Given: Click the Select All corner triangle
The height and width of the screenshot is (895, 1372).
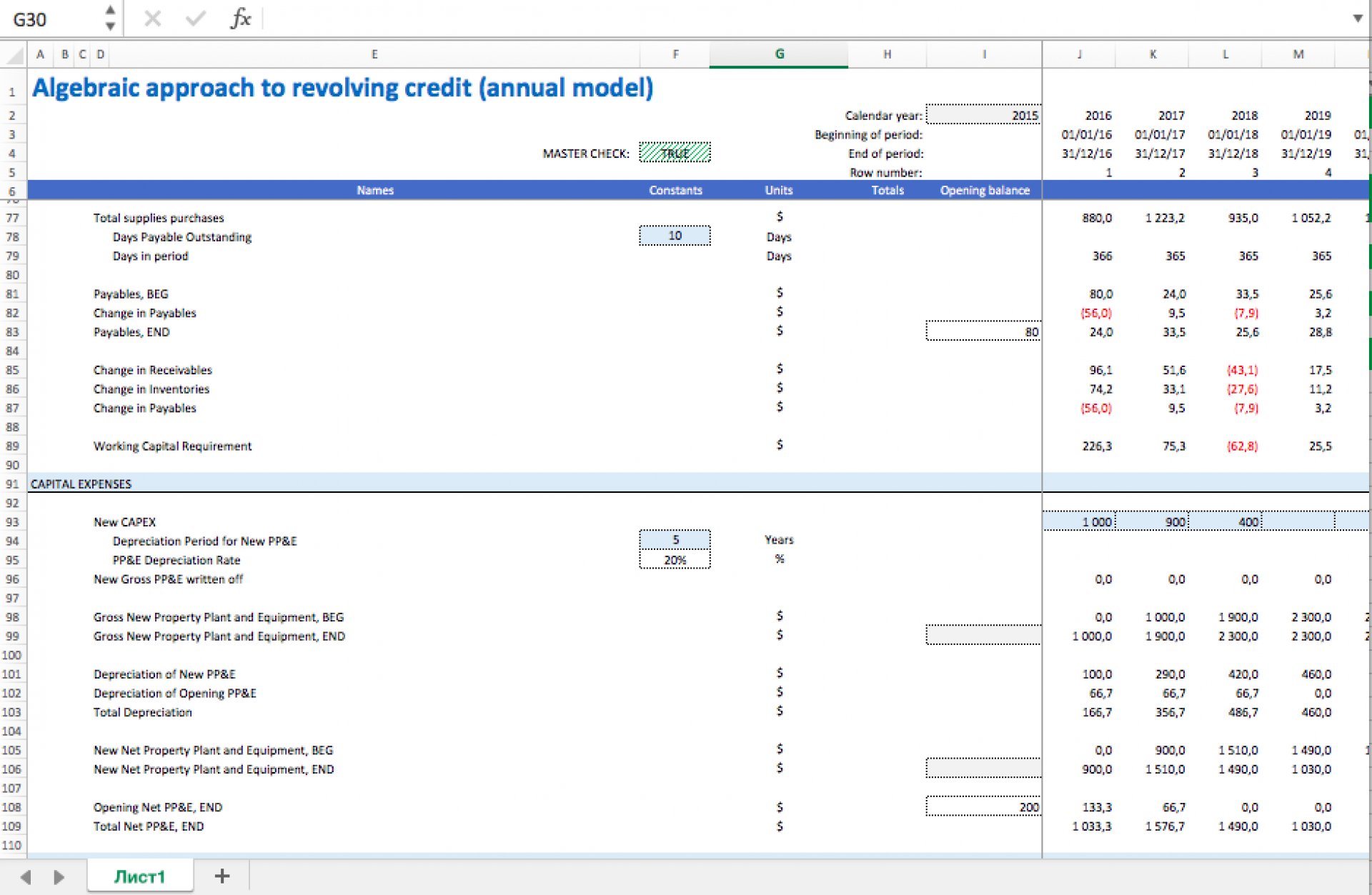Looking at the screenshot, I should pyautogui.click(x=14, y=54).
